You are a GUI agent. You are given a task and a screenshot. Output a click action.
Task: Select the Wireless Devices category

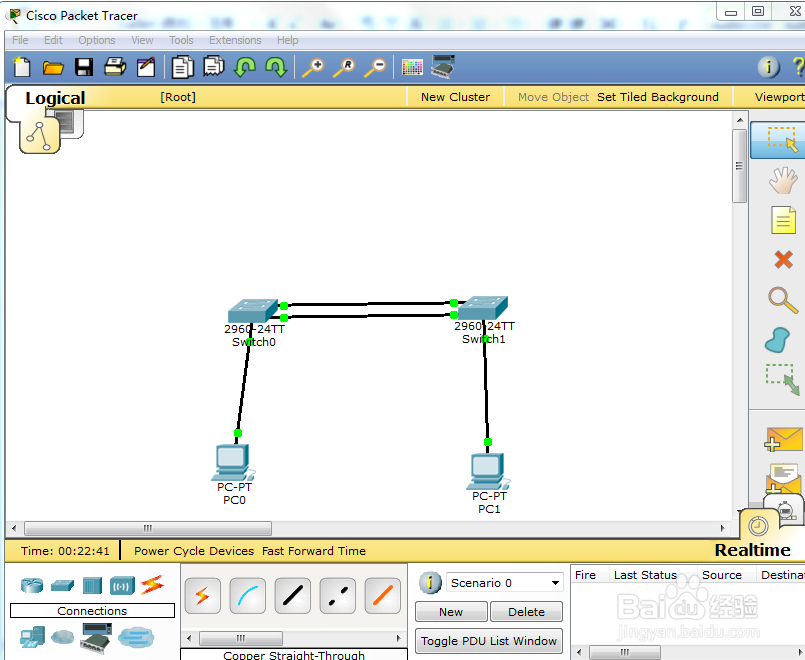[x=122, y=586]
